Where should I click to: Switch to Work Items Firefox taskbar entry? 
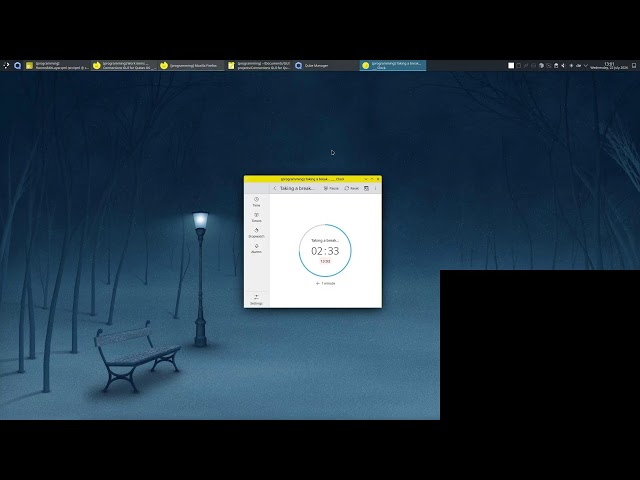124,65
